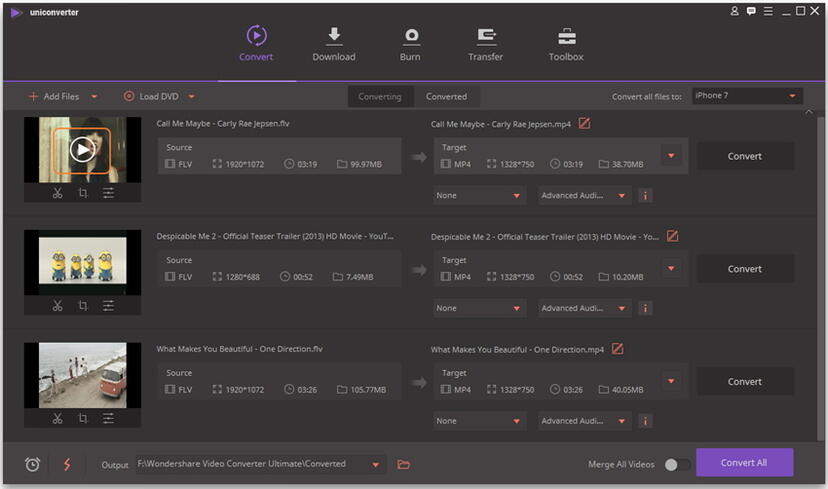Rename What Makes You Beautiful output with edit icon
This screenshot has width=828, height=489.
pos(617,349)
